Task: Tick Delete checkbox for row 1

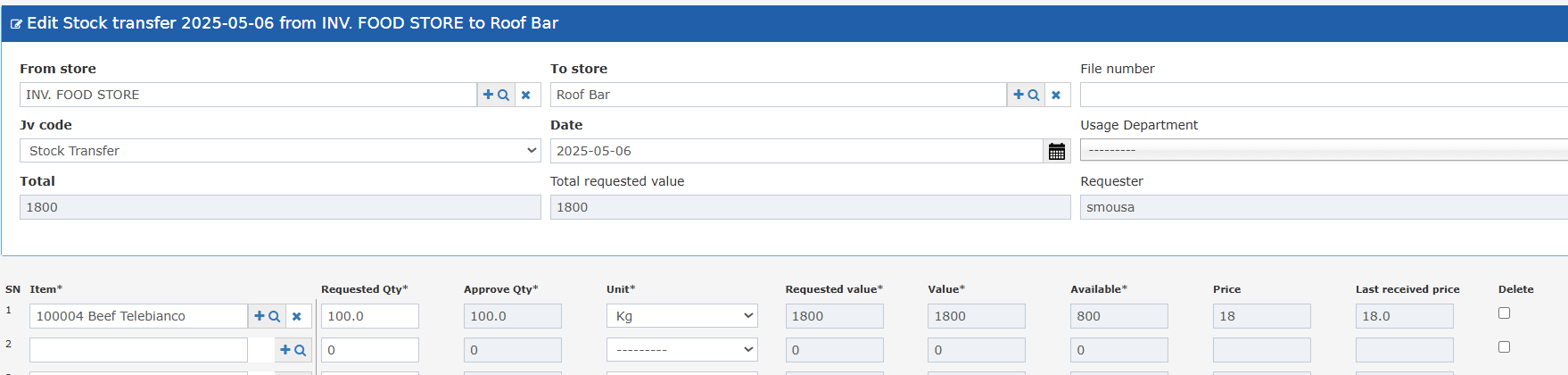Action: point(1504,313)
